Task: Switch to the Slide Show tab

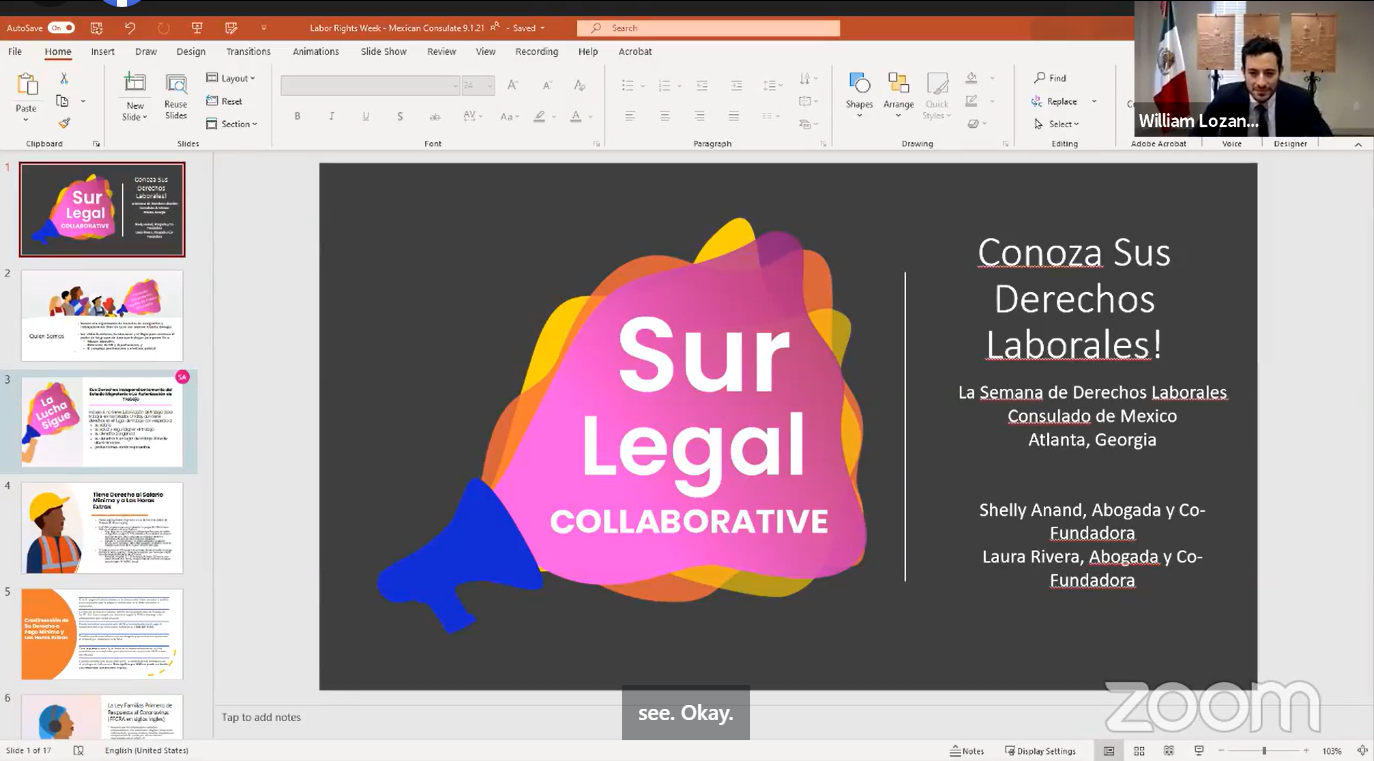Action: click(x=384, y=52)
